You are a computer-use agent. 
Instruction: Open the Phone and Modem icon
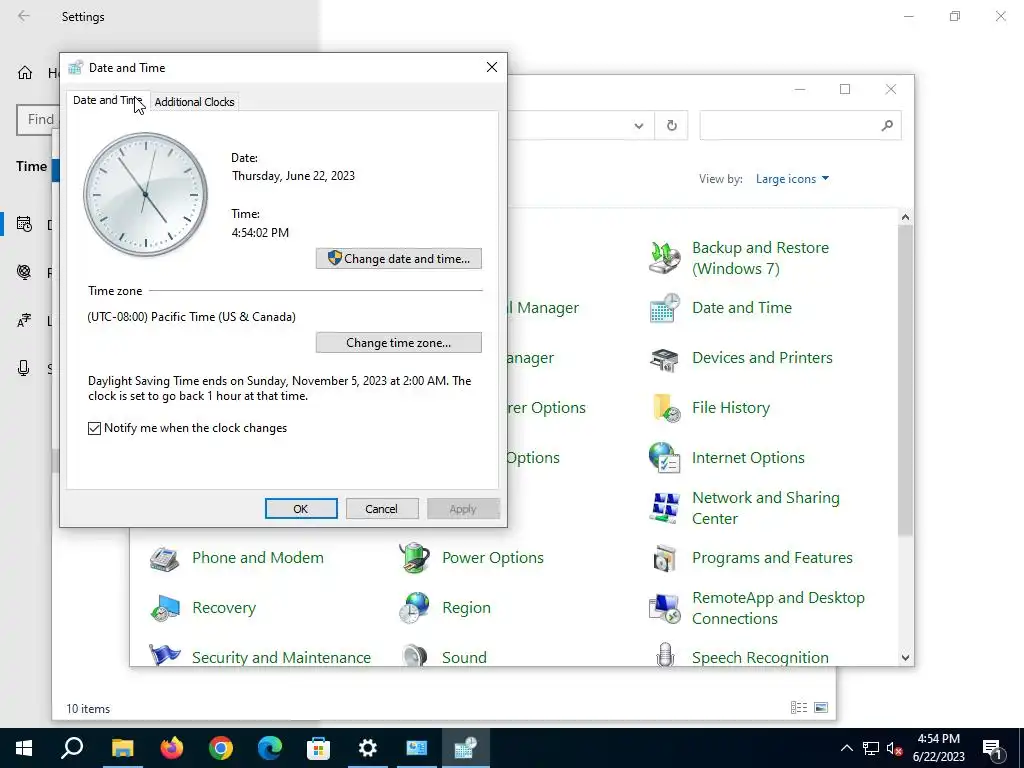coord(165,558)
